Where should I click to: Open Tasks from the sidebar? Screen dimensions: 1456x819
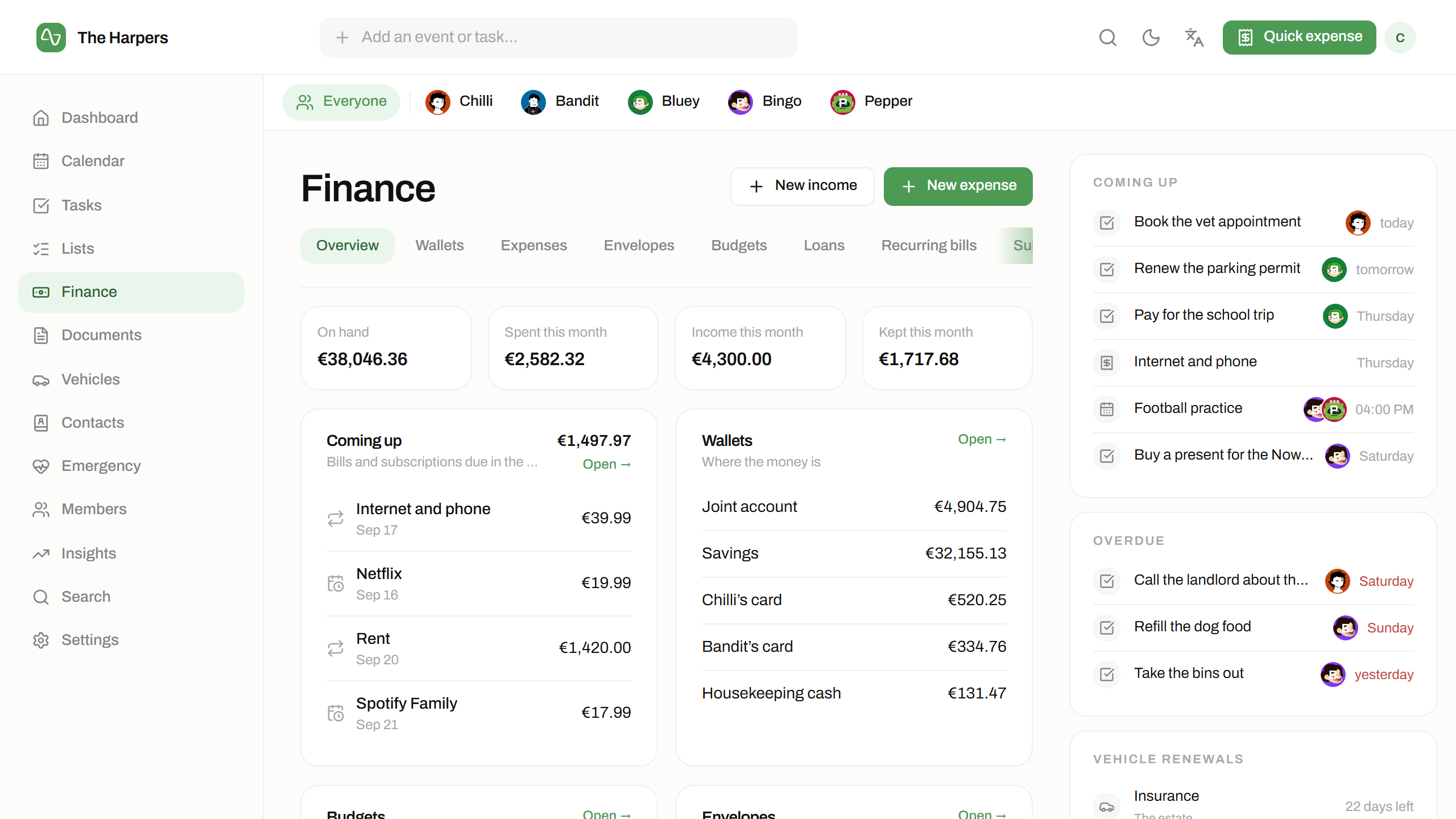click(131, 205)
